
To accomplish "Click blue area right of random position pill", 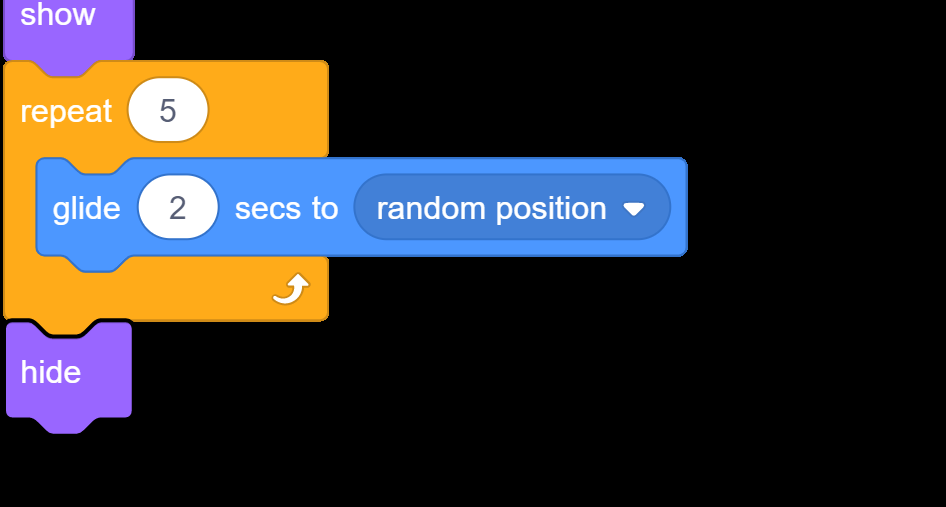I will pyautogui.click(x=679, y=207).
